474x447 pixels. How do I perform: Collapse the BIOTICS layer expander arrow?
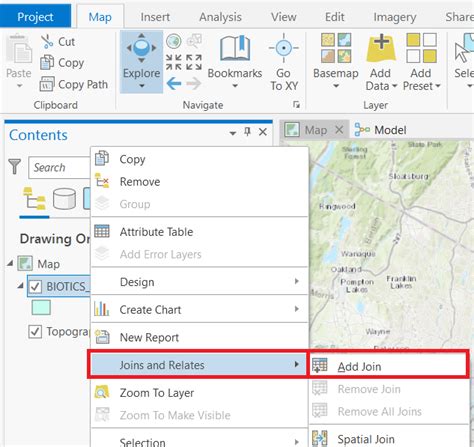(21, 286)
